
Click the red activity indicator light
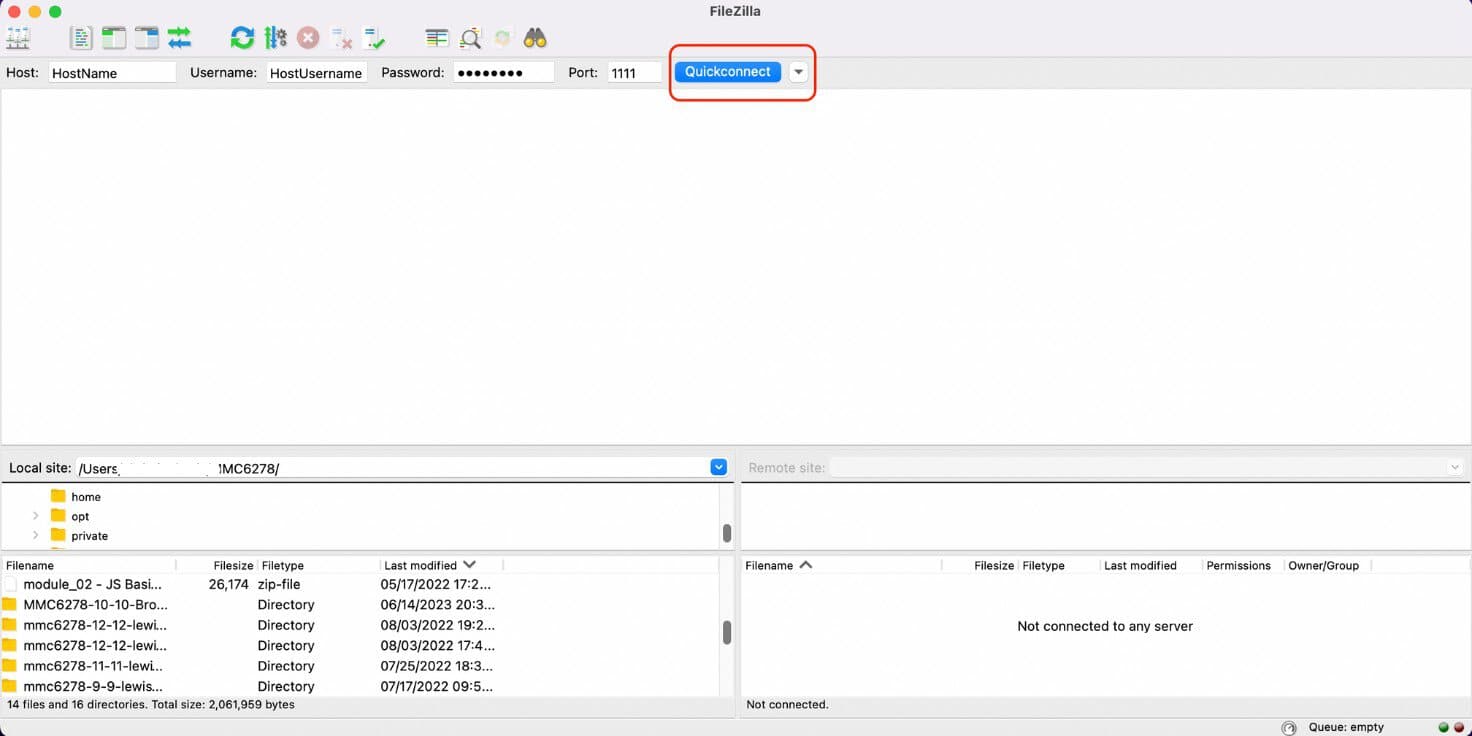pos(1458,728)
